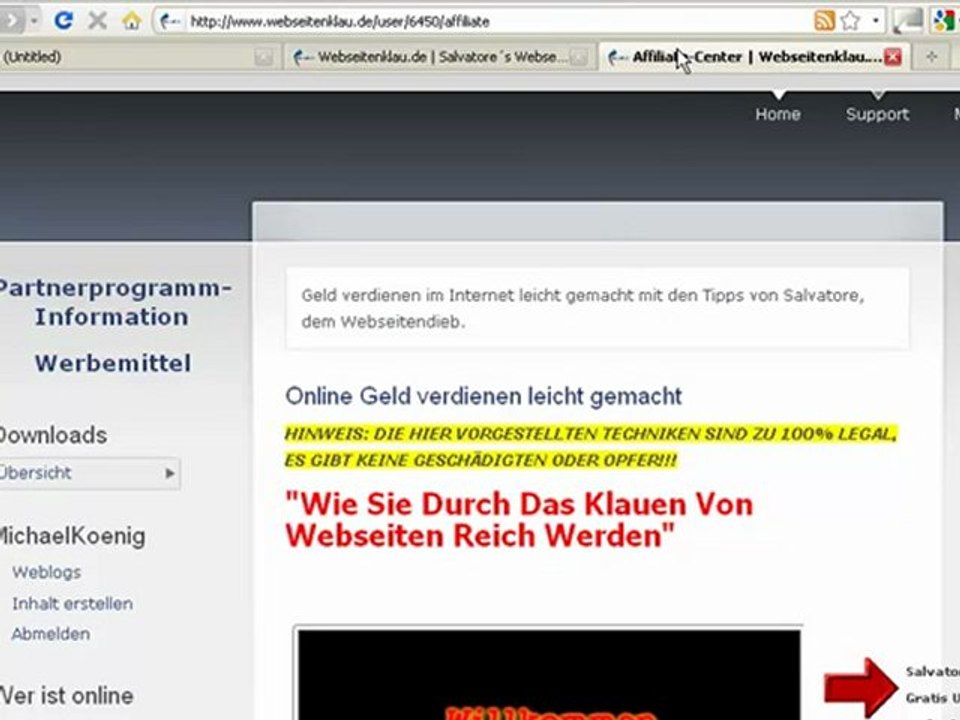Click the site identity icon in the address bar

(170, 22)
